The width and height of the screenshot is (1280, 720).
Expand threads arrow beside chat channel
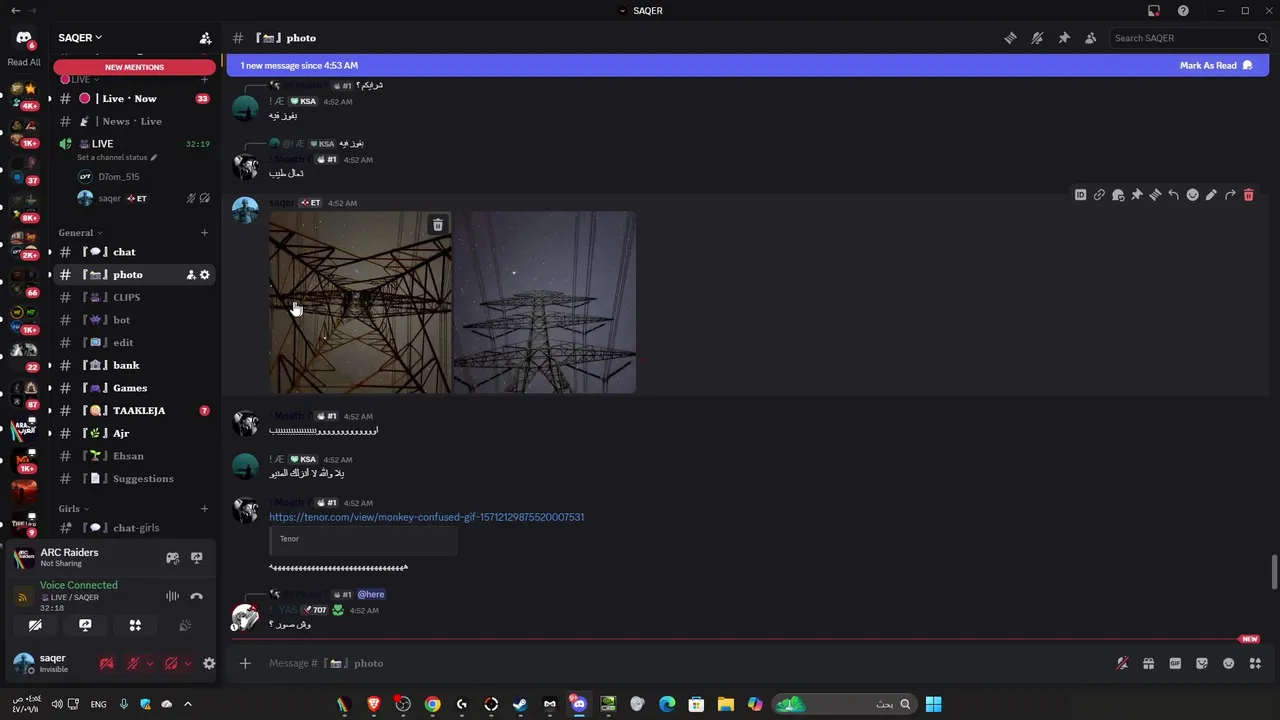(49, 252)
